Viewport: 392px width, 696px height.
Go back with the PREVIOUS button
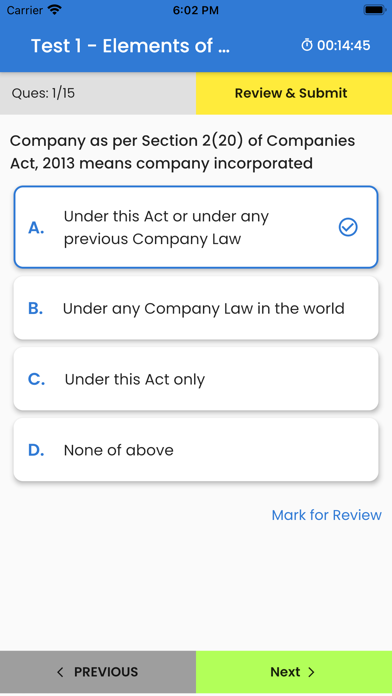98,672
